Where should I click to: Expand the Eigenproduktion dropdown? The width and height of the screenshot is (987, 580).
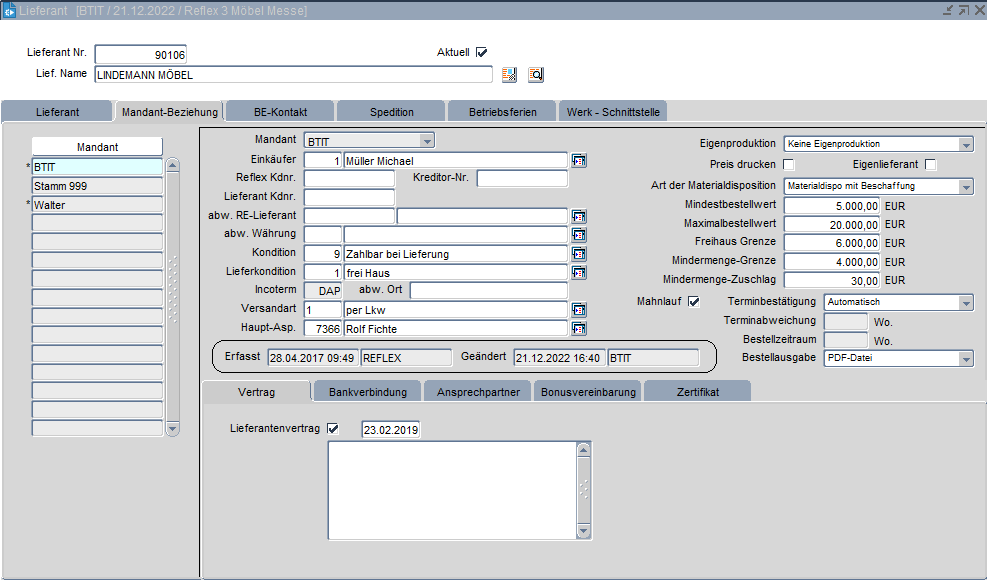click(965, 144)
